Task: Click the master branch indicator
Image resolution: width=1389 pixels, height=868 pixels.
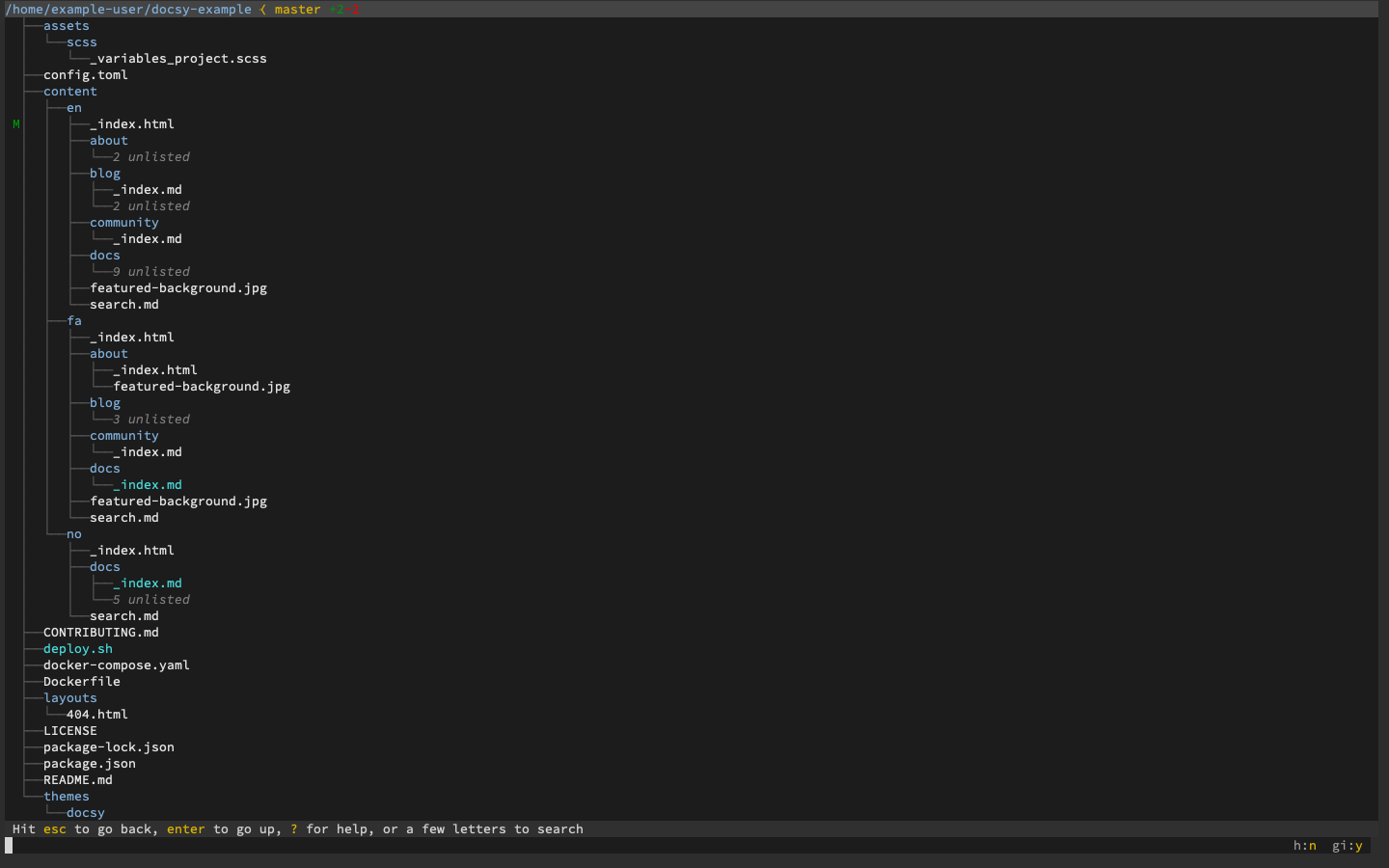Action: (x=297, y=10)
